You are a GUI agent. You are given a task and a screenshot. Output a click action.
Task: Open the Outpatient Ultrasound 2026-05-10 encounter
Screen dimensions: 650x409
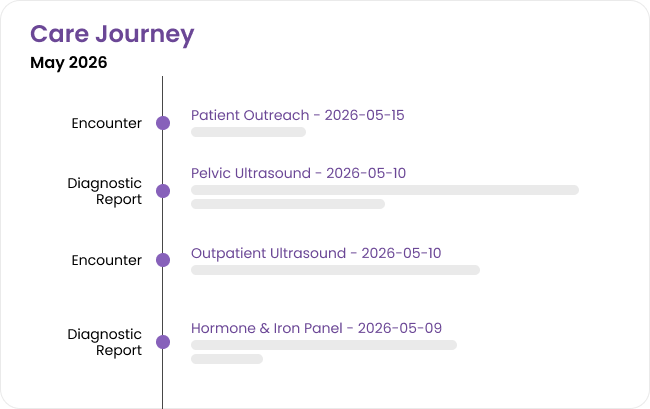[x=316, y=253]
